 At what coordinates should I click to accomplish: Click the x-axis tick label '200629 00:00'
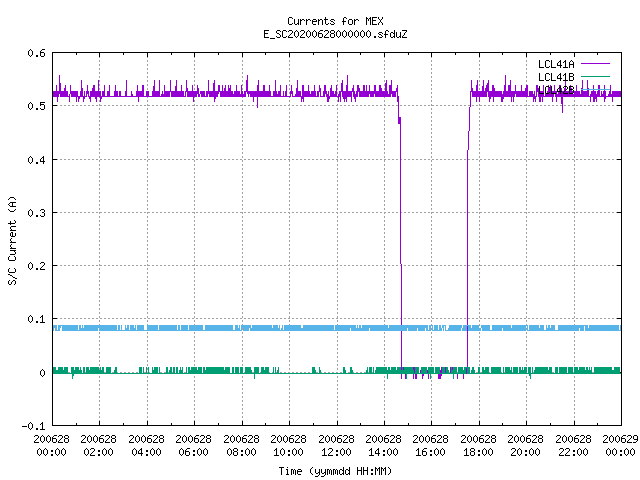620,445
